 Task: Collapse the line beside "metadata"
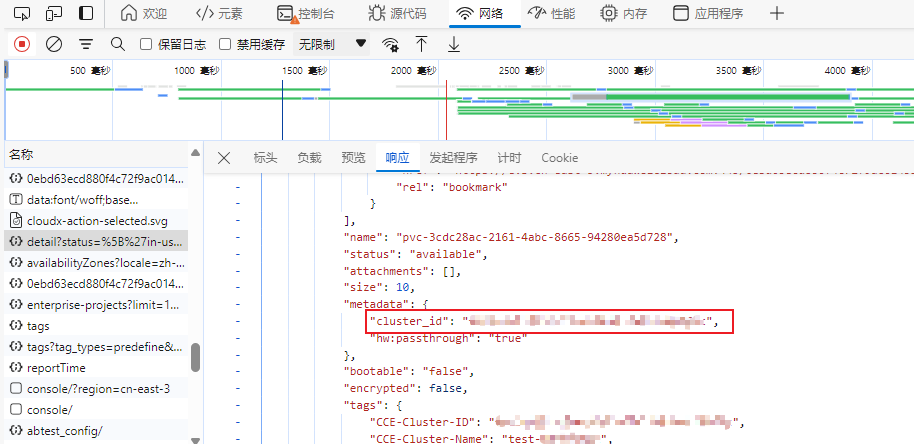click(237, 304)
